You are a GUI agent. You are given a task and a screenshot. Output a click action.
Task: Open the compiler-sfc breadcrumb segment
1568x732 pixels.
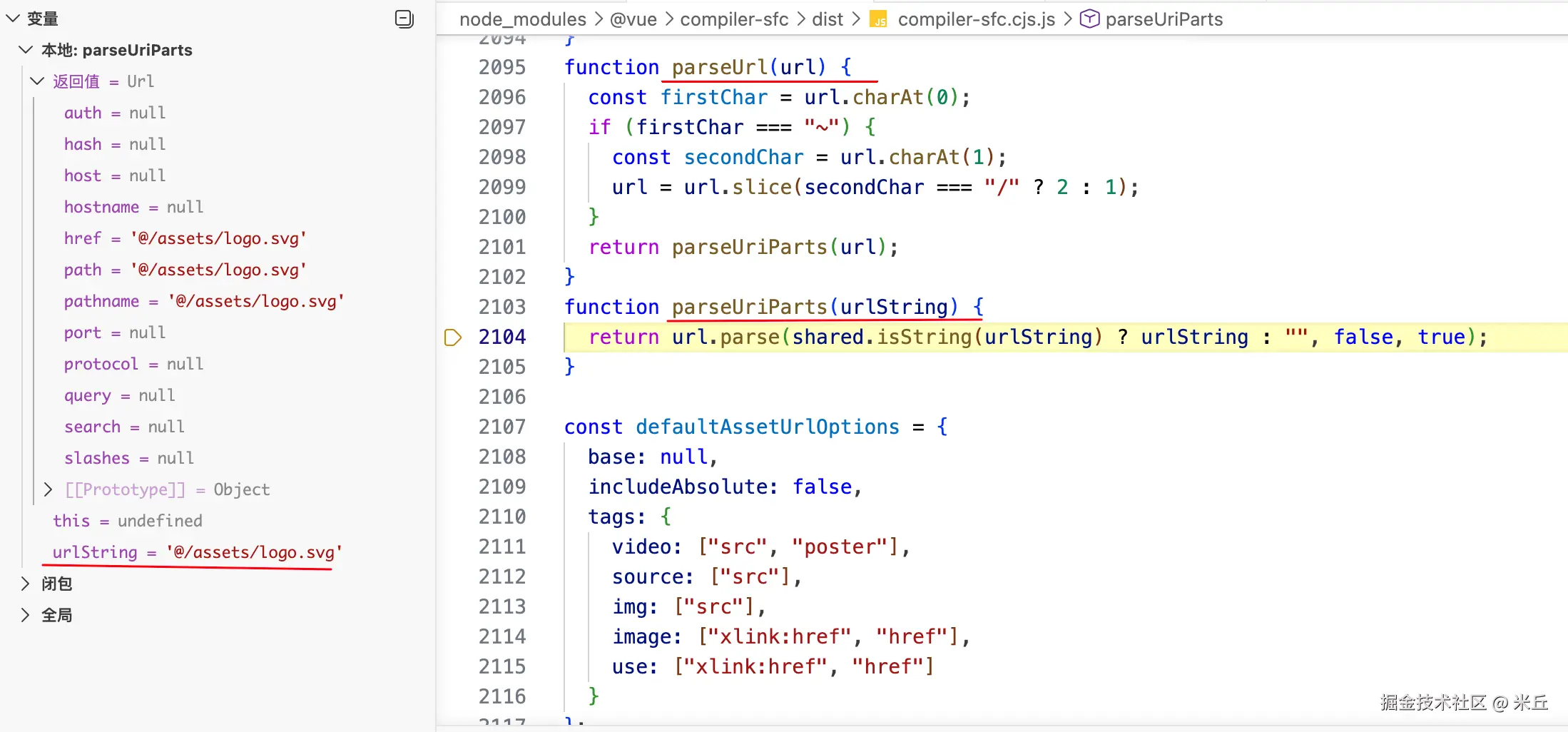(x=734, y=19)
